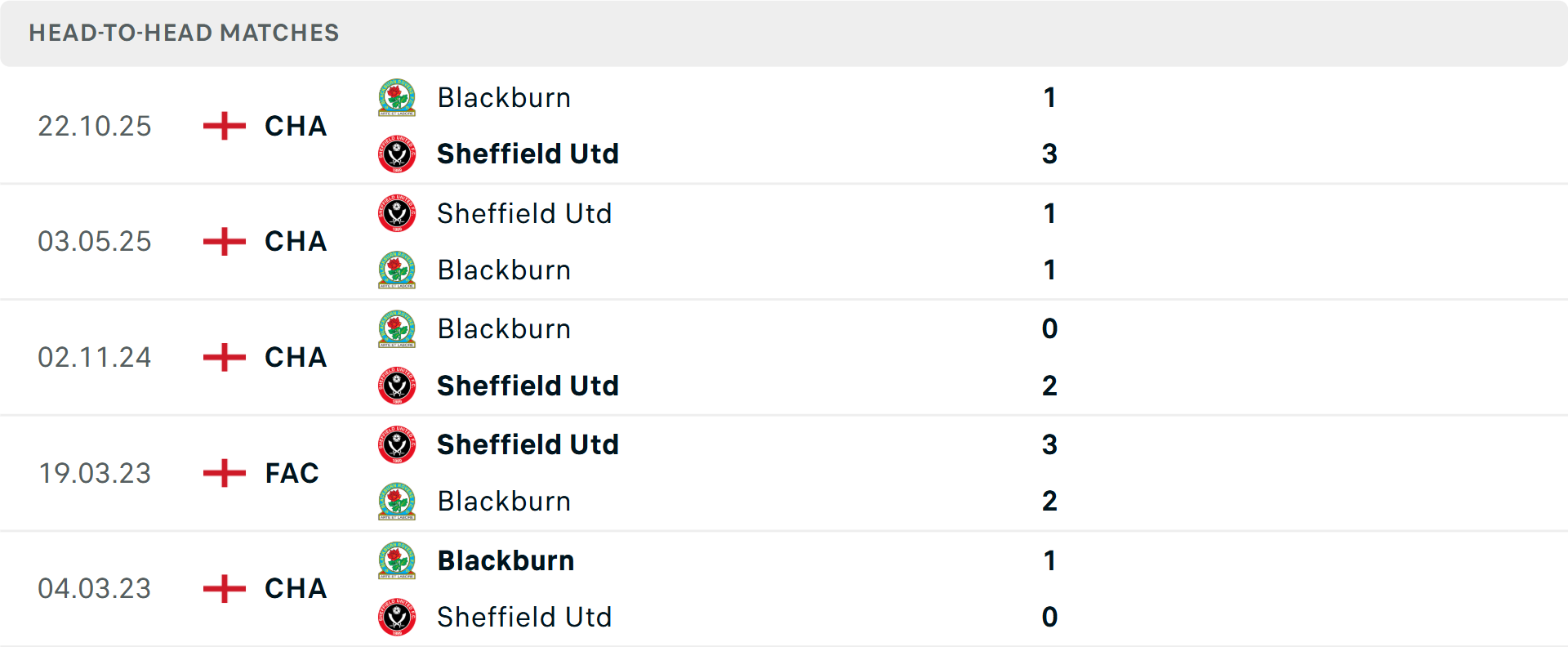The image size is (1568, 647).
Task: Select the Sheffield Utd score of 3 in the top row
Action: 1050,154
